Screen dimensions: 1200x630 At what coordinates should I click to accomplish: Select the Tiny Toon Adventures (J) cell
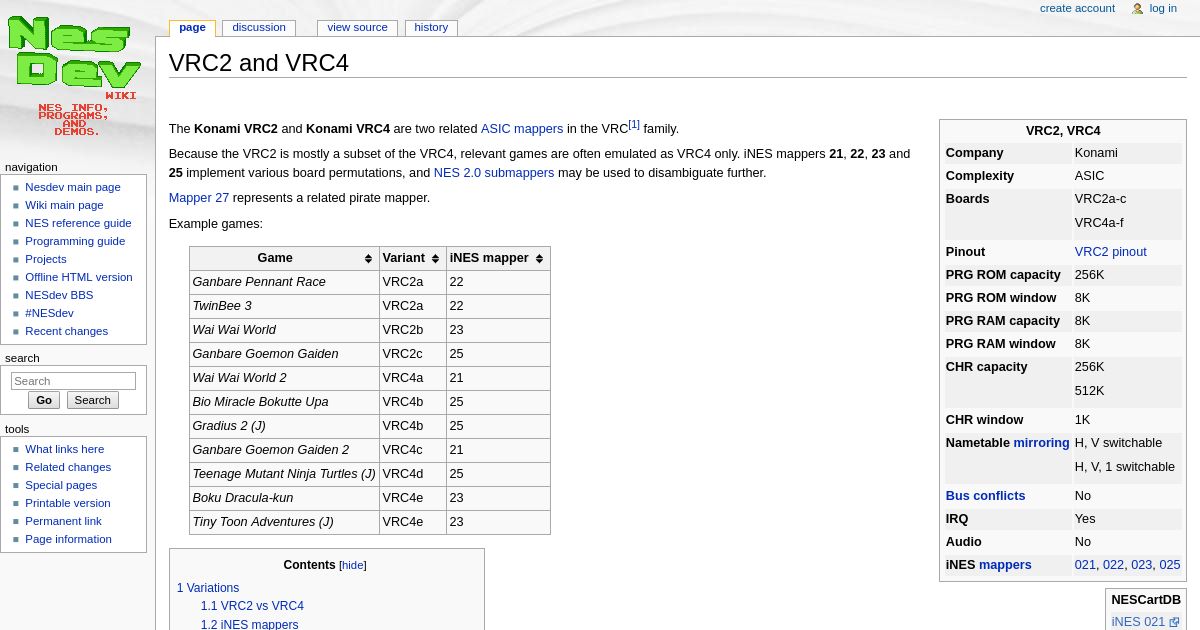(284, 522)
